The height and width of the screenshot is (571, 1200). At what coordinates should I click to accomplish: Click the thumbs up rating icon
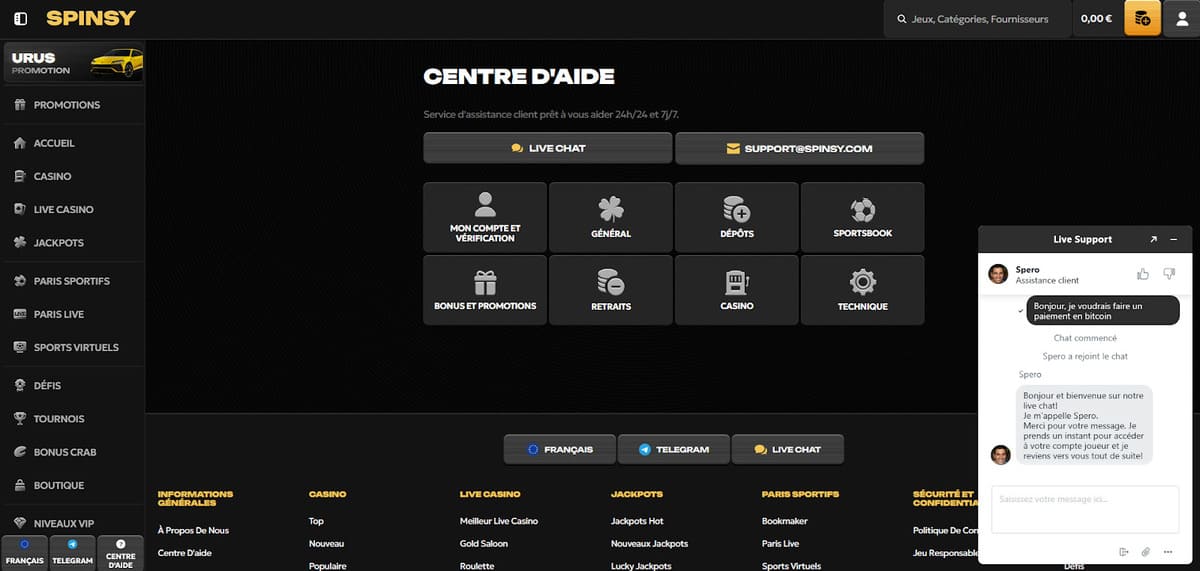tap(1143, 274)
